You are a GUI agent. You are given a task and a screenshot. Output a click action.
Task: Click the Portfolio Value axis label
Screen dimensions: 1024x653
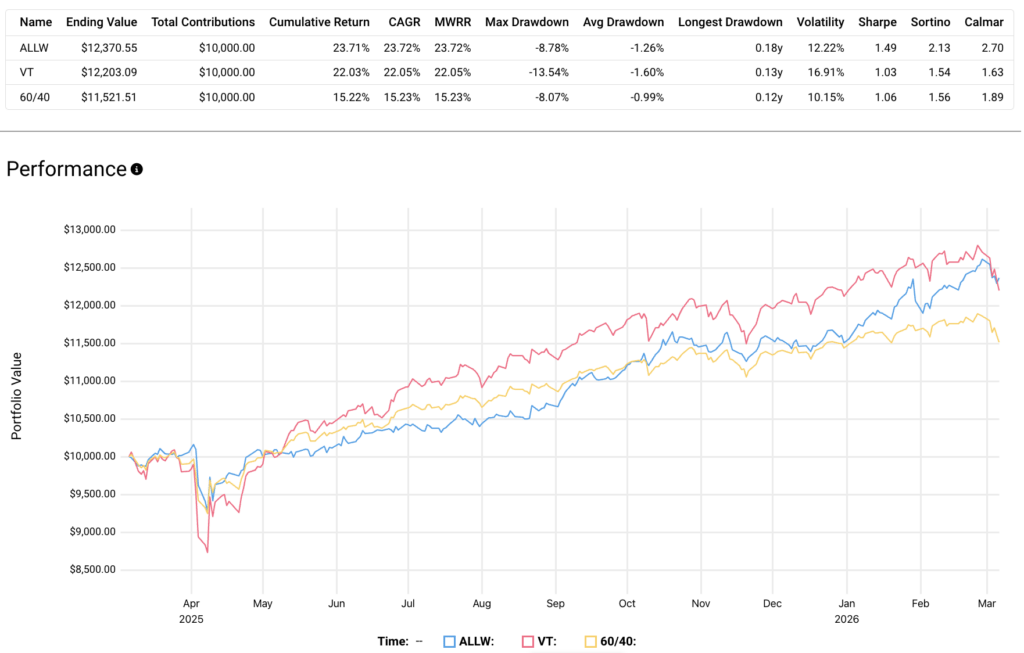[x=16, y=396]
